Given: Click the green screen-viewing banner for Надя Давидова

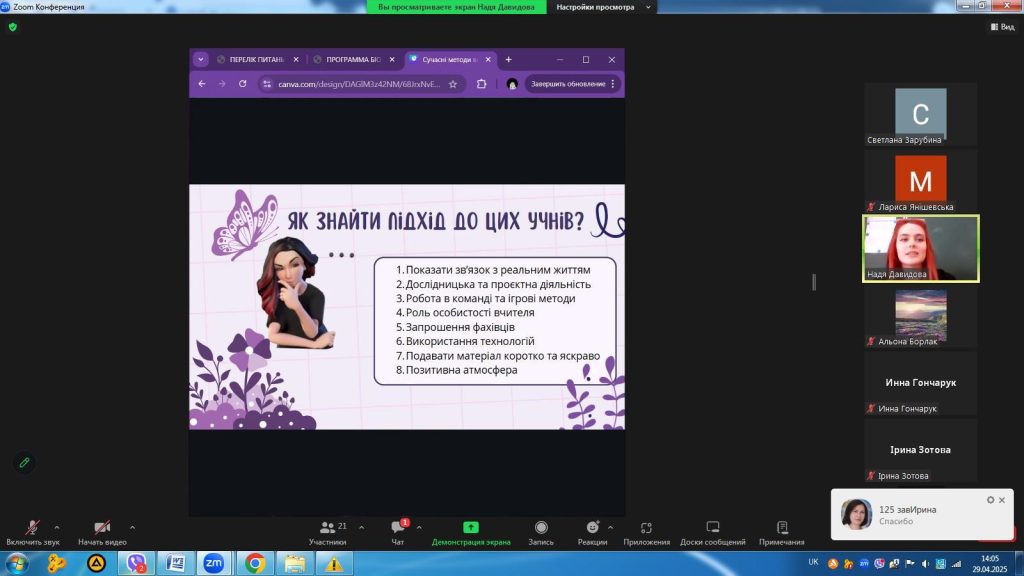Looking at the screenshot, I should pos(456,7).
